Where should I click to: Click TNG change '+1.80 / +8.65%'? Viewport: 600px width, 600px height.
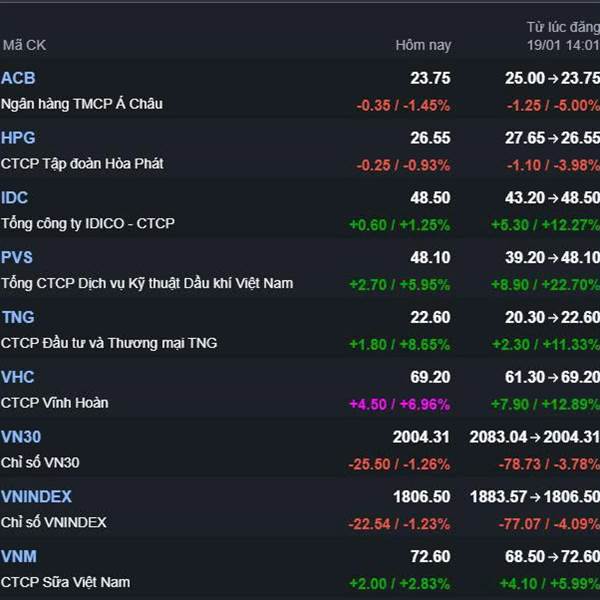[400, 344]
